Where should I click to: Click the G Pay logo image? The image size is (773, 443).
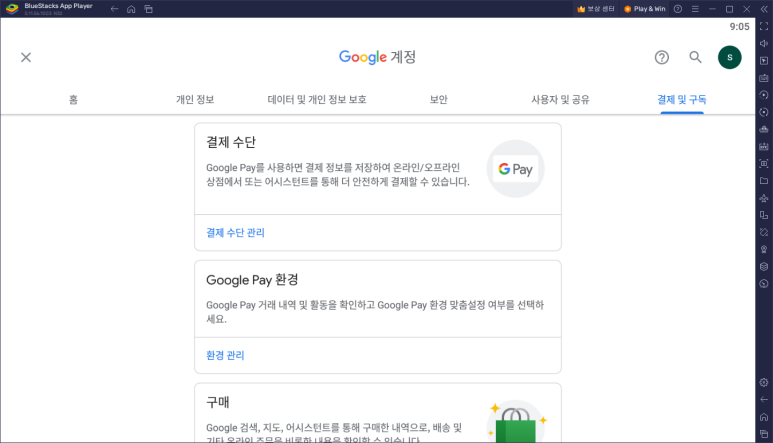tap(516, 169)
